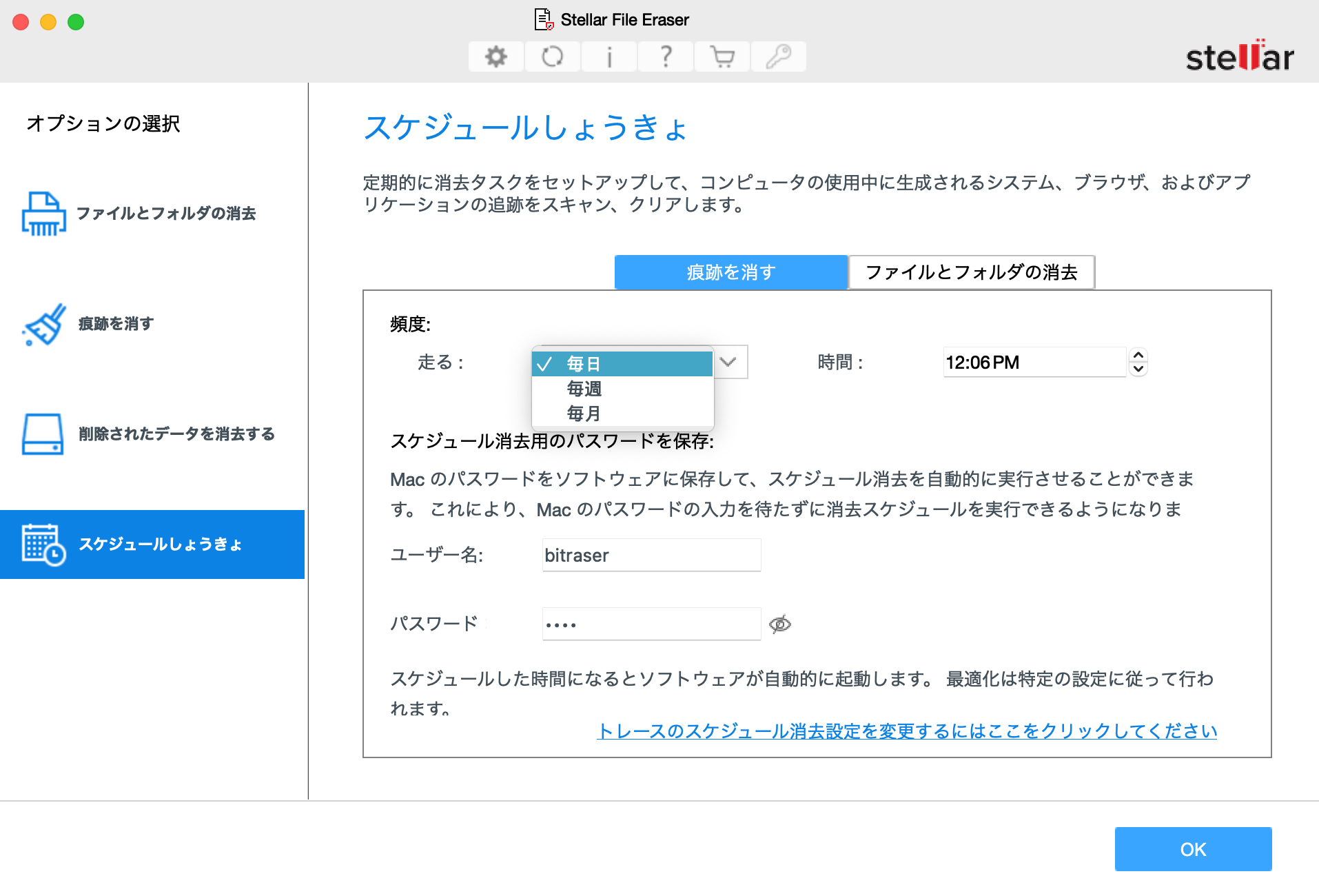
Task: Click the green zoom window button
Action: click(x=76, y=22)
